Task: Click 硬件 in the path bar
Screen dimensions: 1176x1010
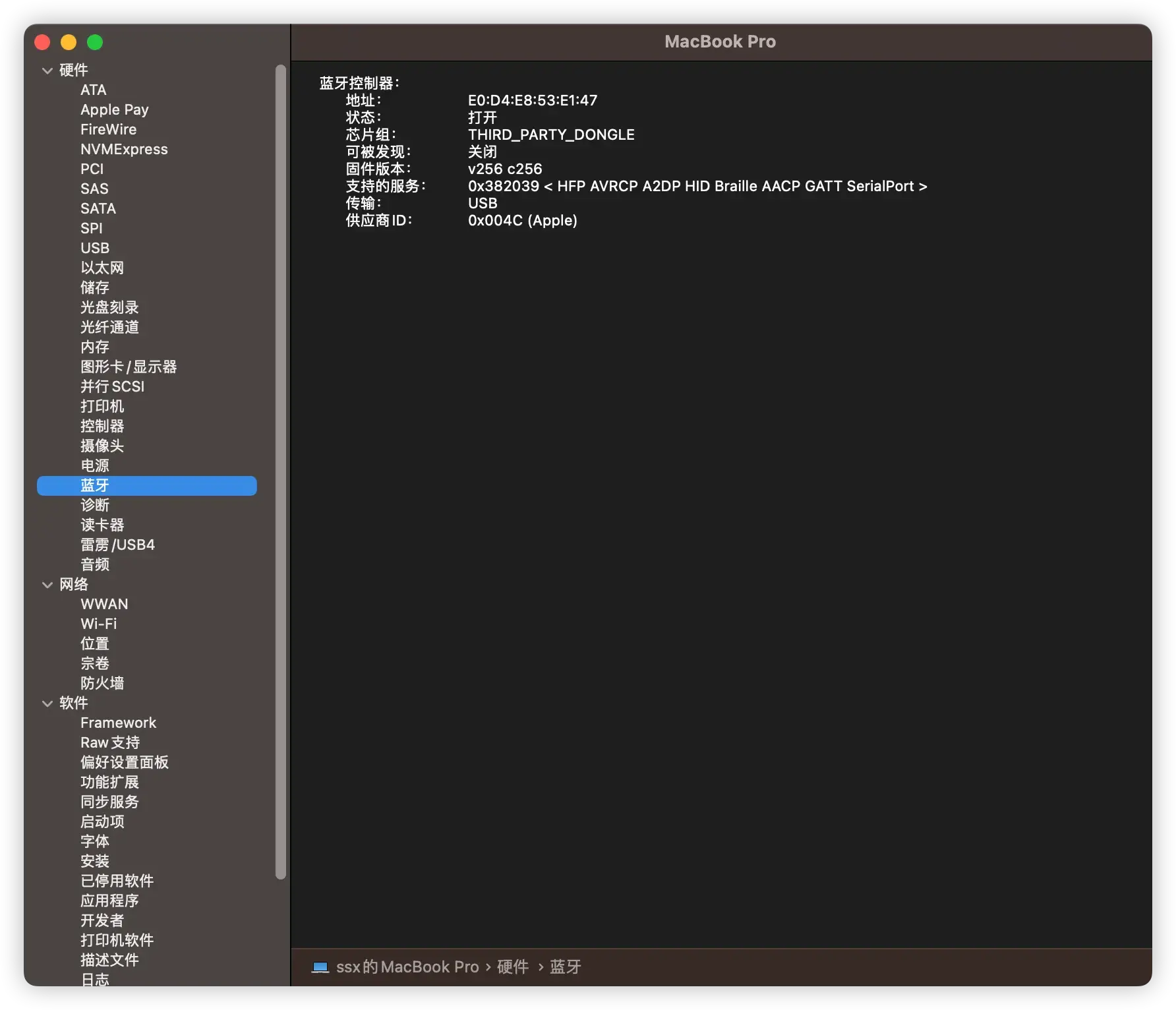Action: coord(513,967)
